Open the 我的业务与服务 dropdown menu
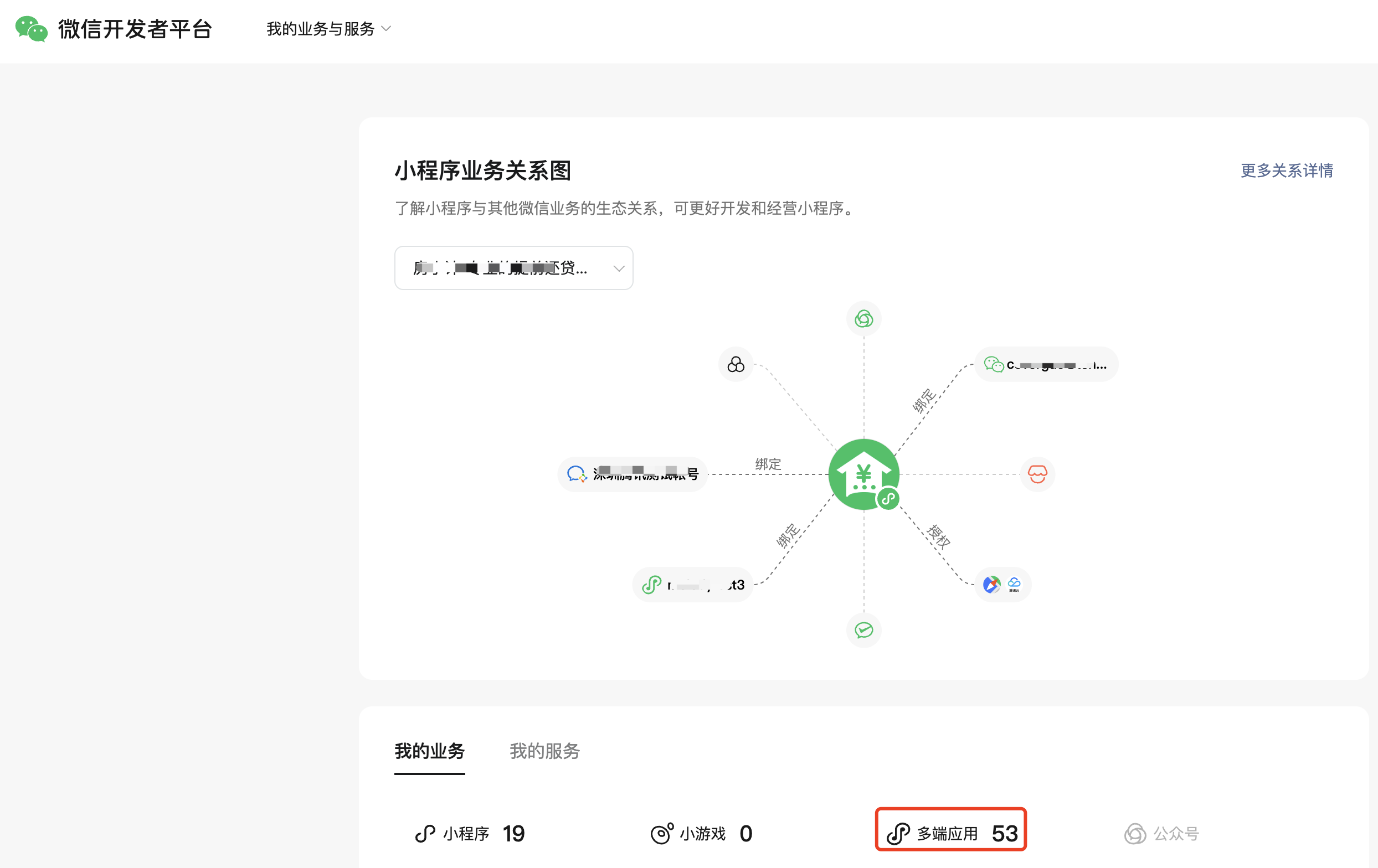Screen dimensions: 1378x868 (x=328, y=29)
